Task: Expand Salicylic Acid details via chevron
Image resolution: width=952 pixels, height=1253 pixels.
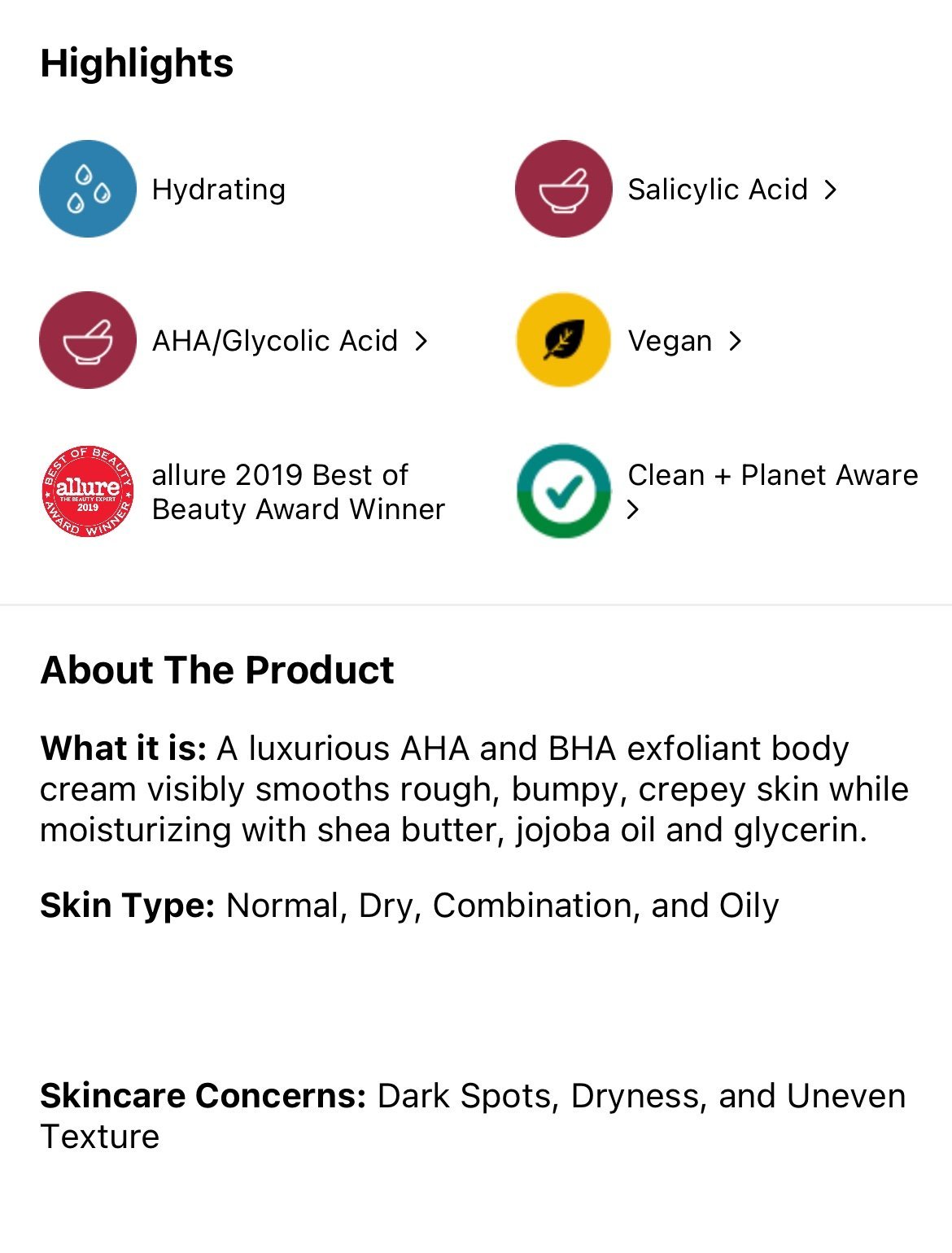Action: [x=830, y=190]
